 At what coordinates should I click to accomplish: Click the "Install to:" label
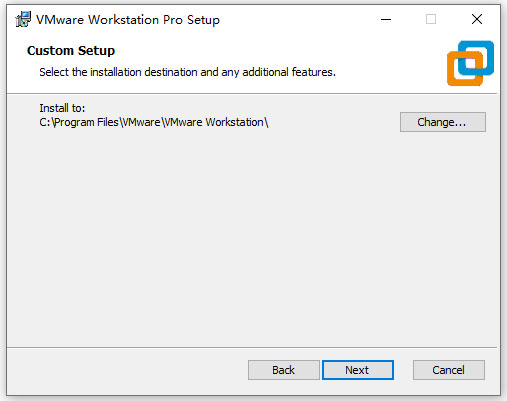(x=62, y=108)
